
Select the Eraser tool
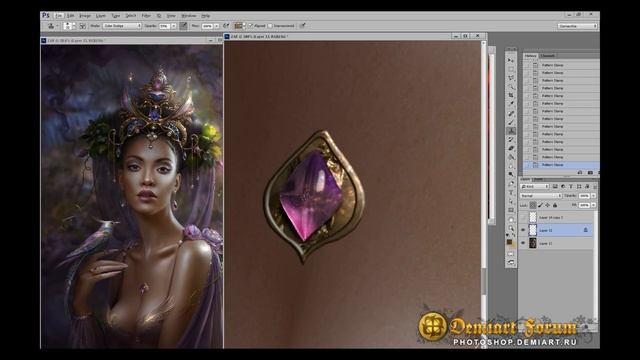click(511, 148)
